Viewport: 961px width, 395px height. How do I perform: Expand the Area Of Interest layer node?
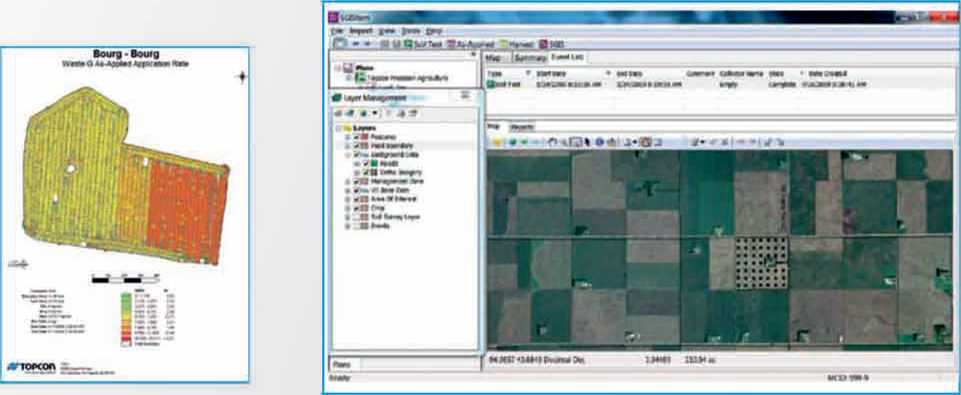(x=348, y=200)
